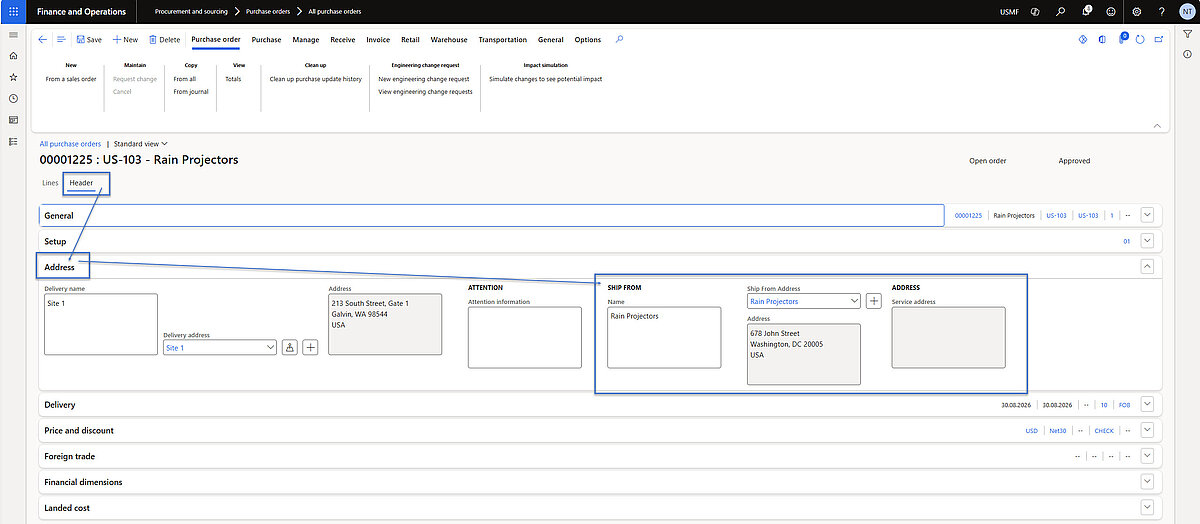The height and width of the screenshot is (524, 1200).
Task: Expand Price and discount fast tab
Action: click(x=1148, y=430)
